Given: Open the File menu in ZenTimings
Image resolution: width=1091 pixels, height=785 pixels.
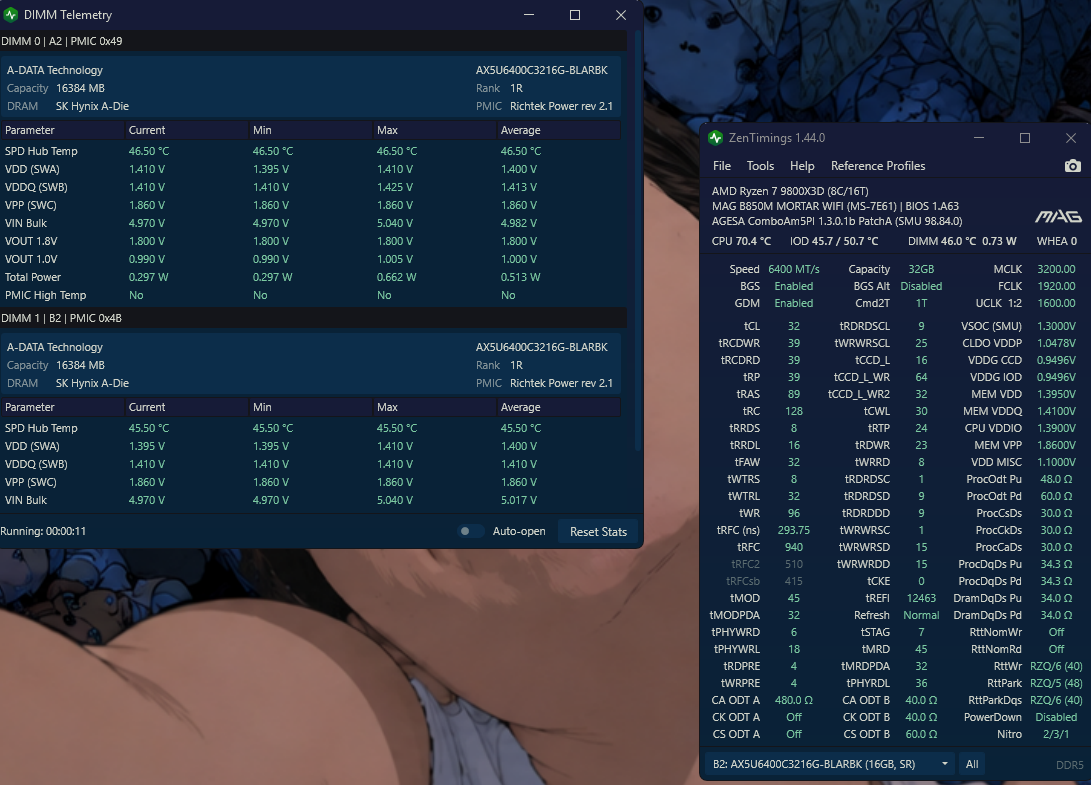Looking at the screenshot, I should point(722,166).
